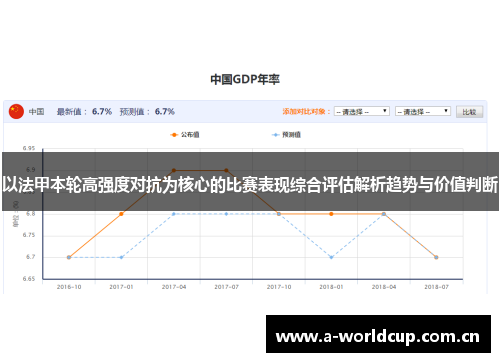Select the data point at 2018-07
The width and height of the screenshot is (500, 362).
pos(436,257)
